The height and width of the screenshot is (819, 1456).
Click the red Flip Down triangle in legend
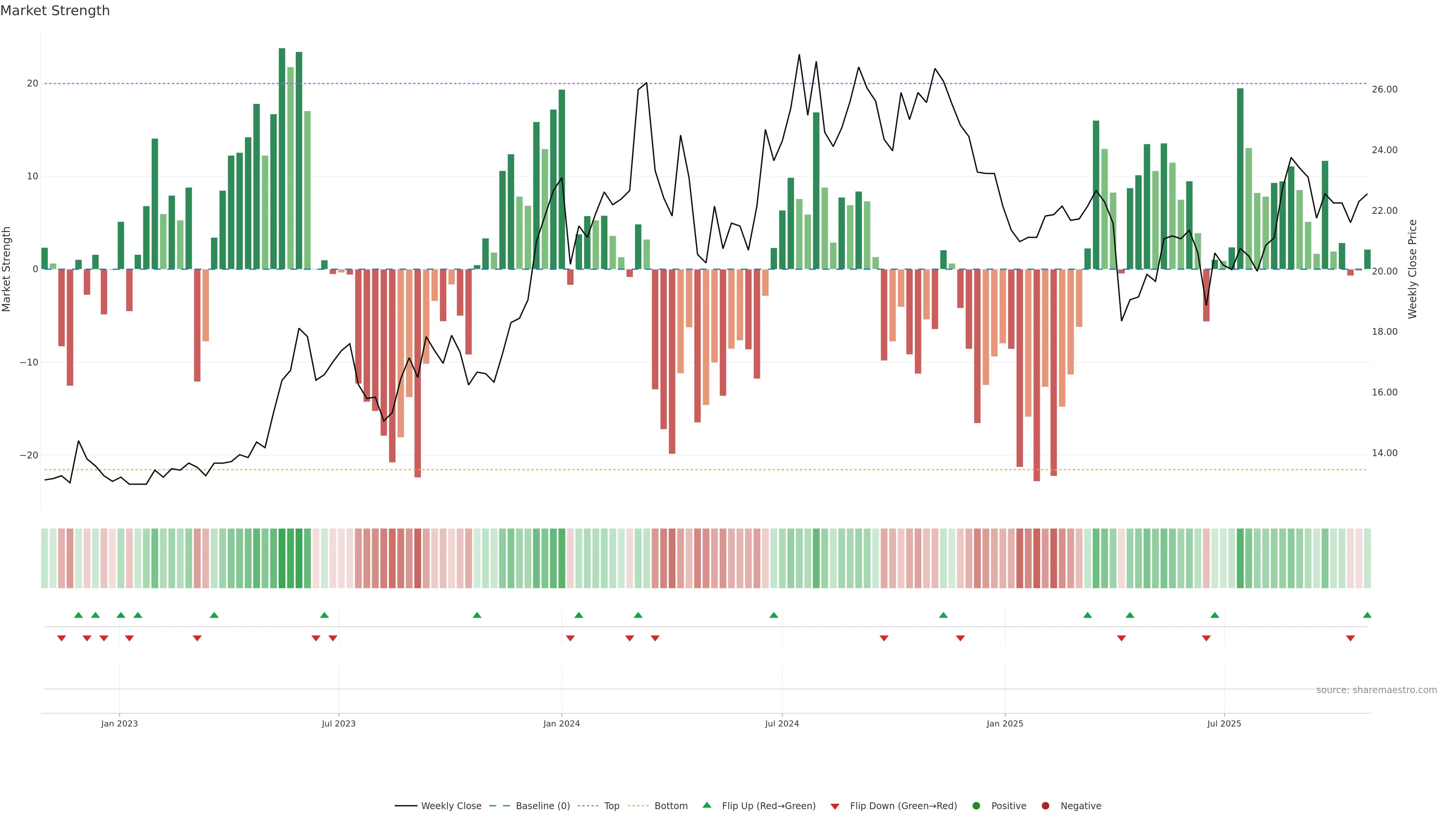click(x=835, y=806)
